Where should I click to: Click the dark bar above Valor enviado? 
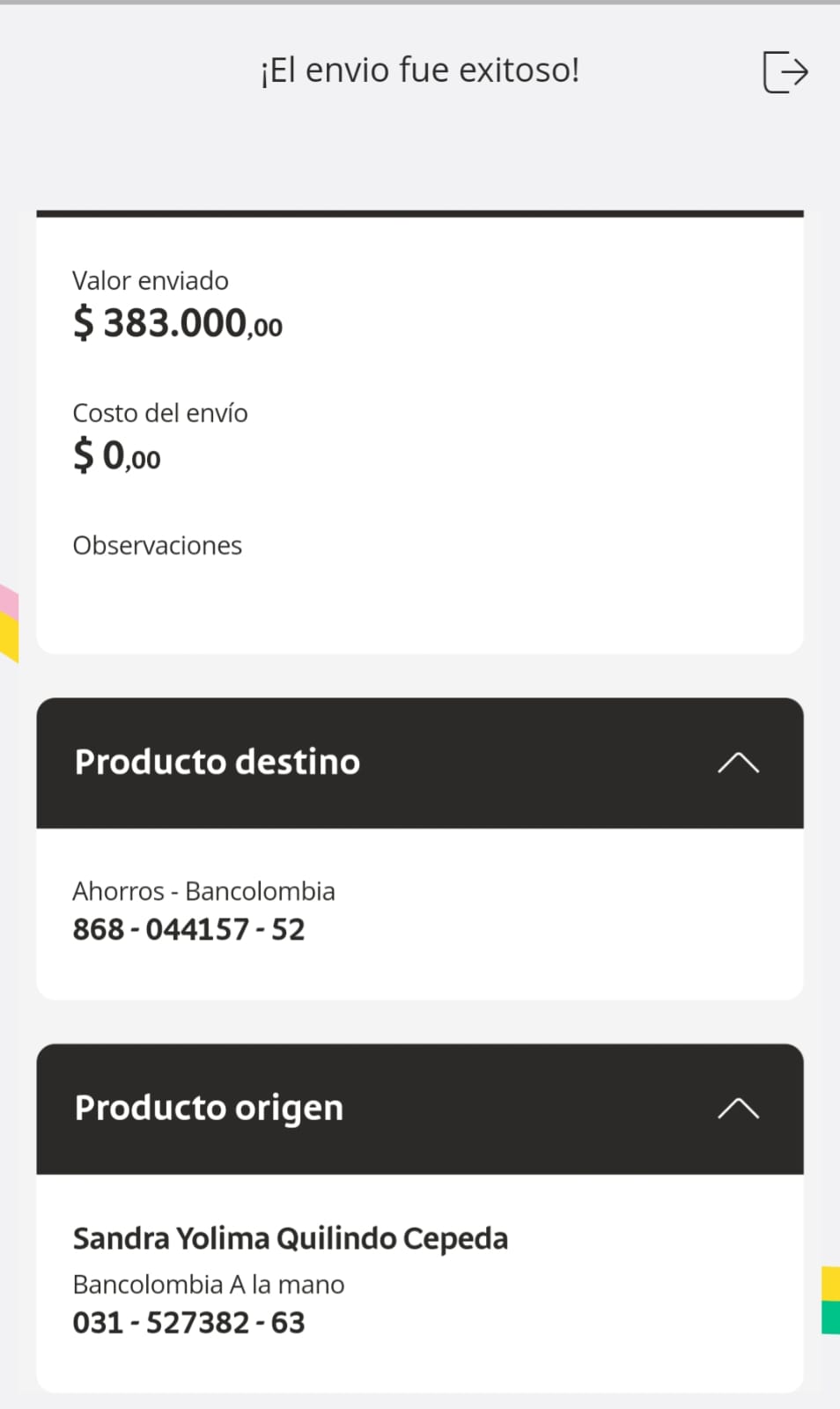pos(420,213)
